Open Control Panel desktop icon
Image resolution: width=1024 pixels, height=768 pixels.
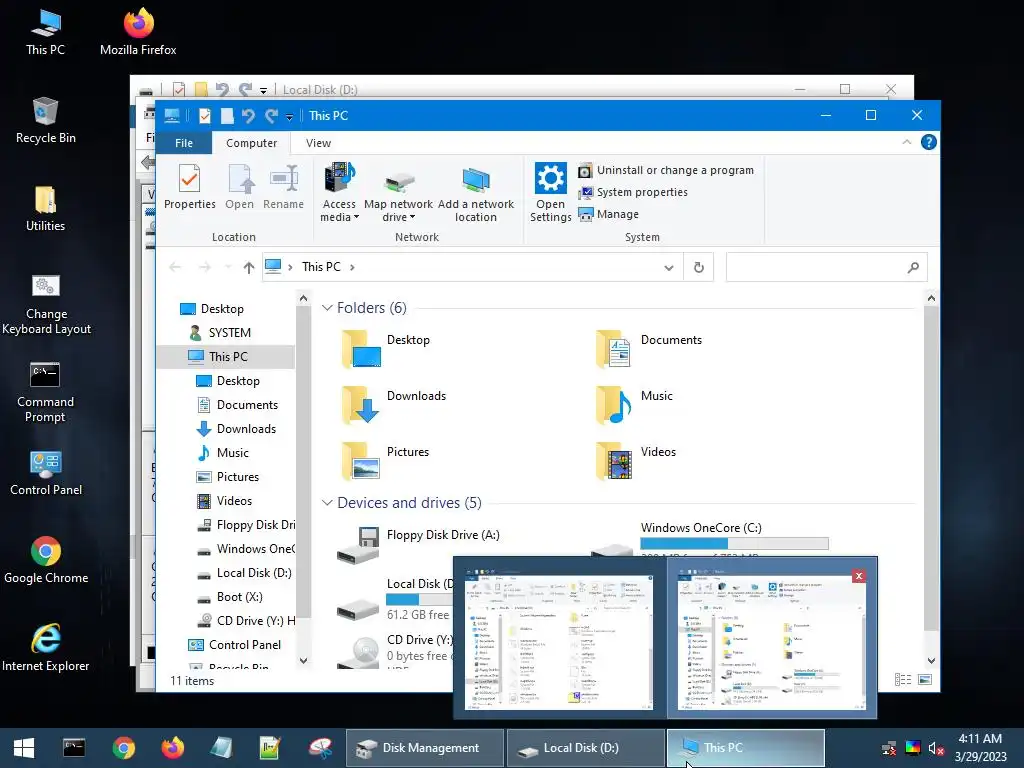point(46,473)
